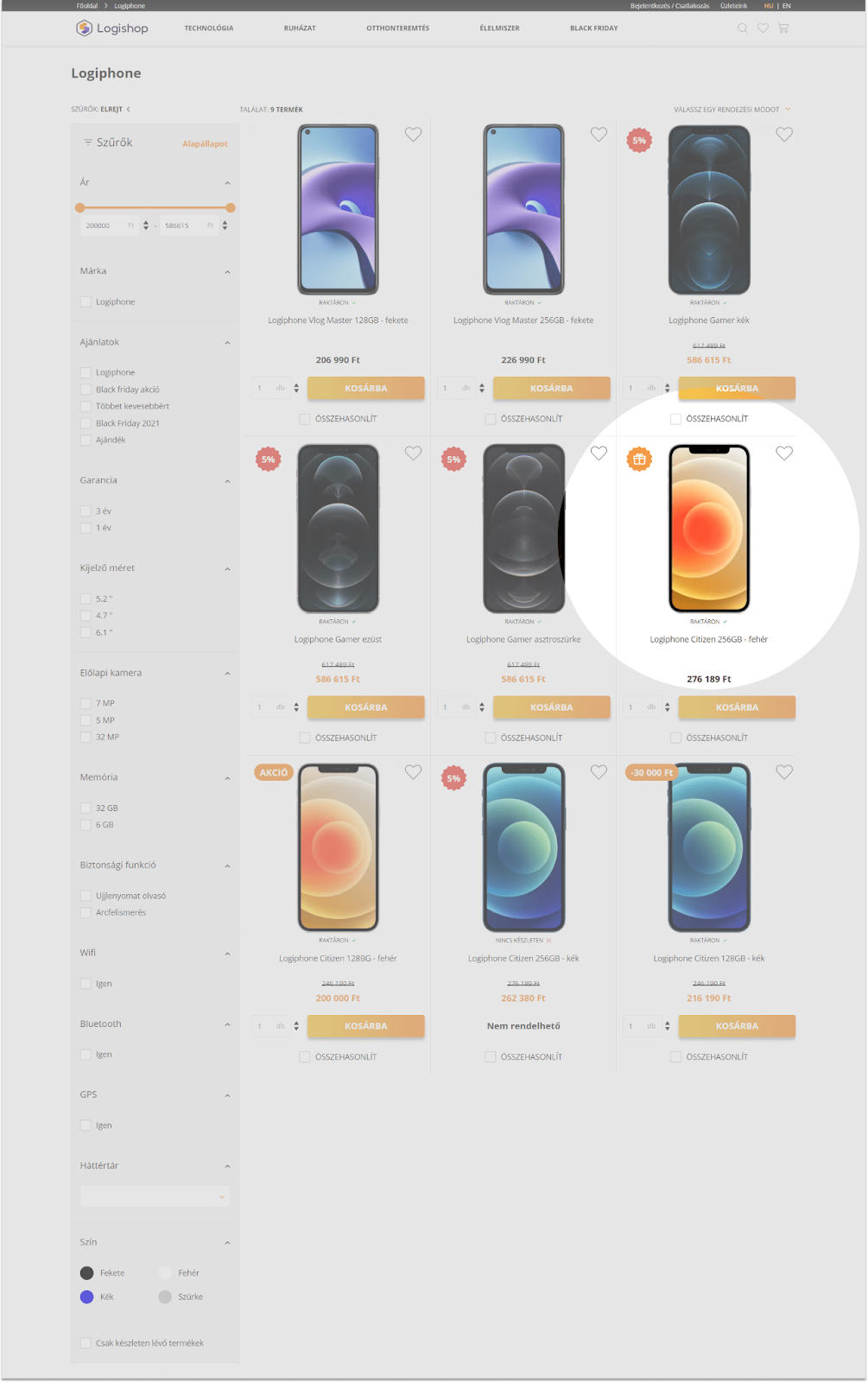
Task: Tick Összehasonlít for Citizen 256GB fehér
Action: (676, 739)
